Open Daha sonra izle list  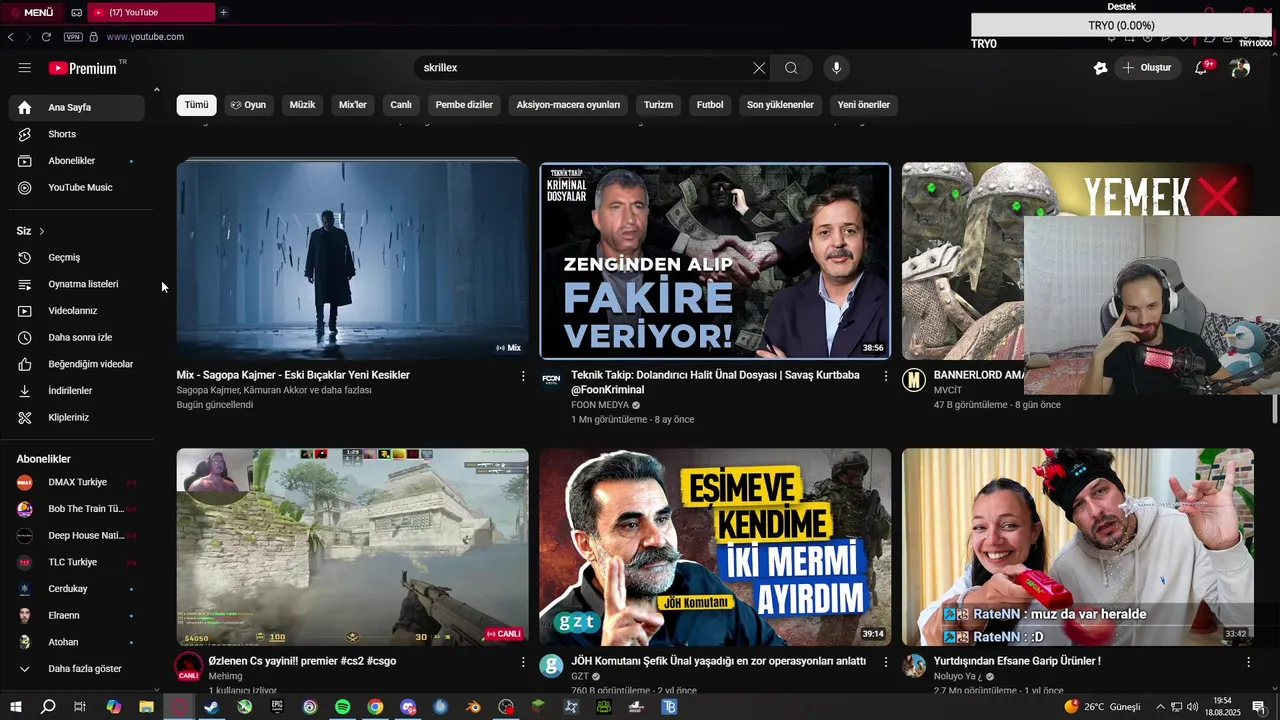[x=76, y=338]
